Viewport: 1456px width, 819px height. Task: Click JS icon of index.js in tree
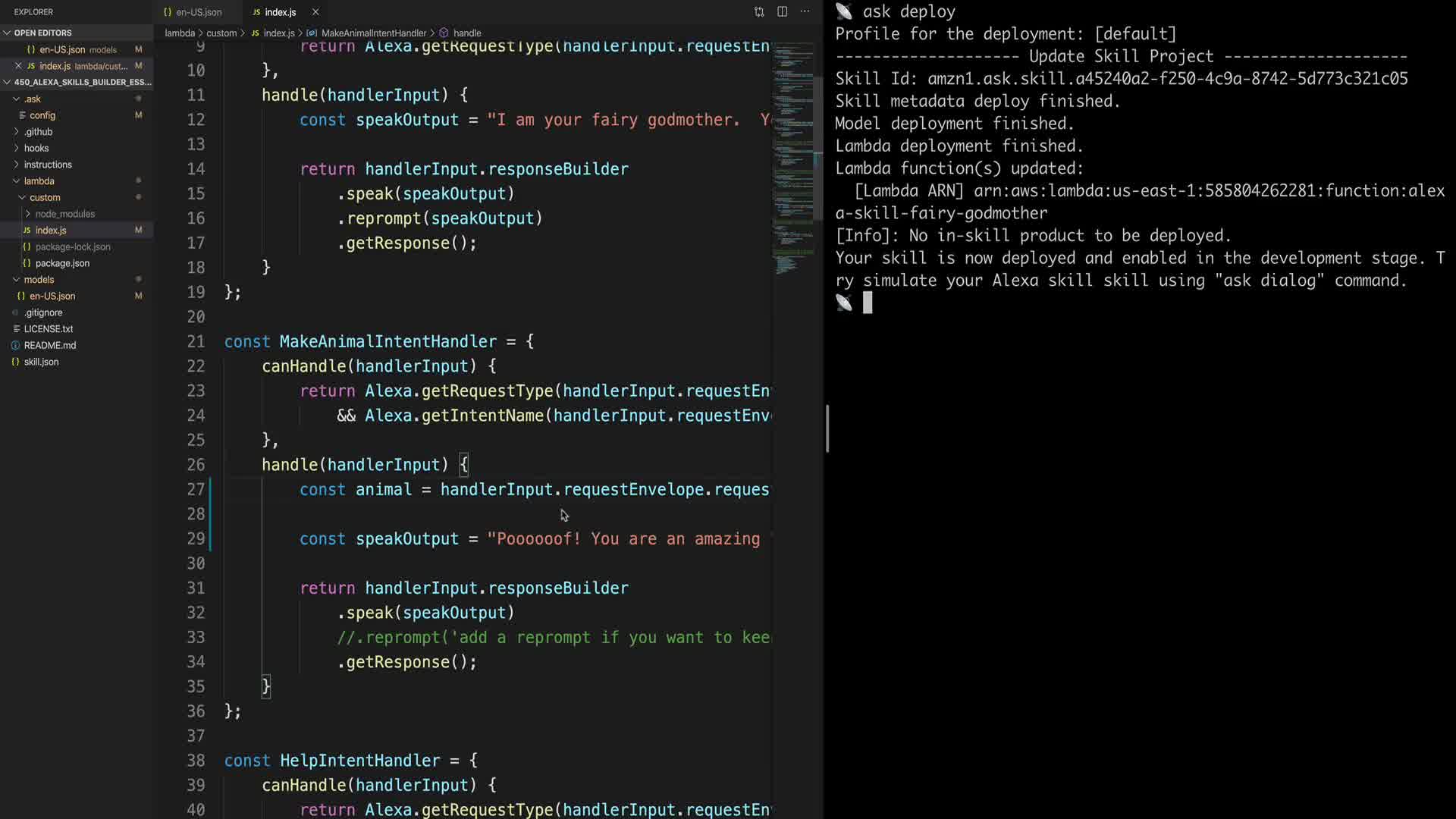click(x=27, y=231)
